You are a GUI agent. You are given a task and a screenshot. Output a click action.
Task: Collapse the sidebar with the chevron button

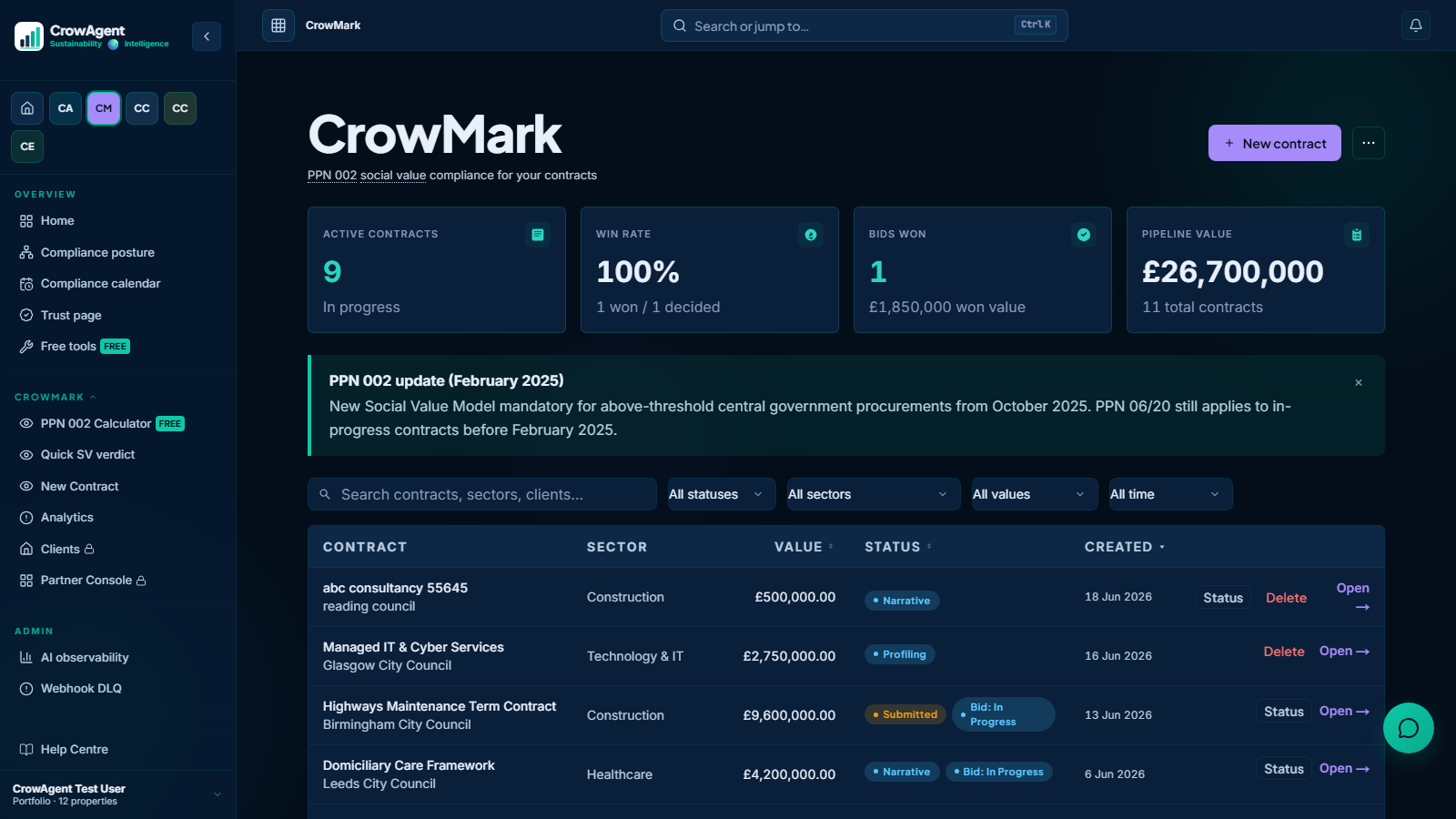pyautogui.click(x=207, y=36)
